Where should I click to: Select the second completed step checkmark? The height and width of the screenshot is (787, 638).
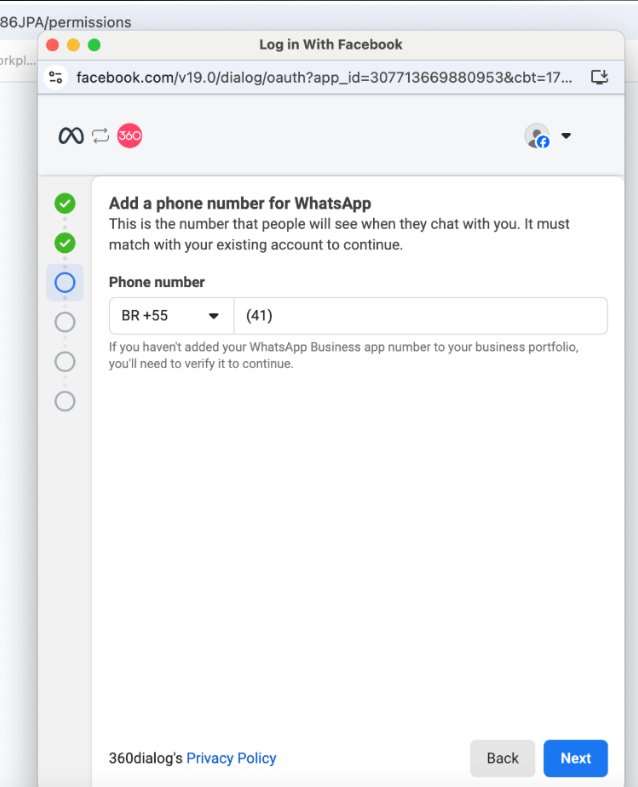pyautogui.click(x=65, y=243)
